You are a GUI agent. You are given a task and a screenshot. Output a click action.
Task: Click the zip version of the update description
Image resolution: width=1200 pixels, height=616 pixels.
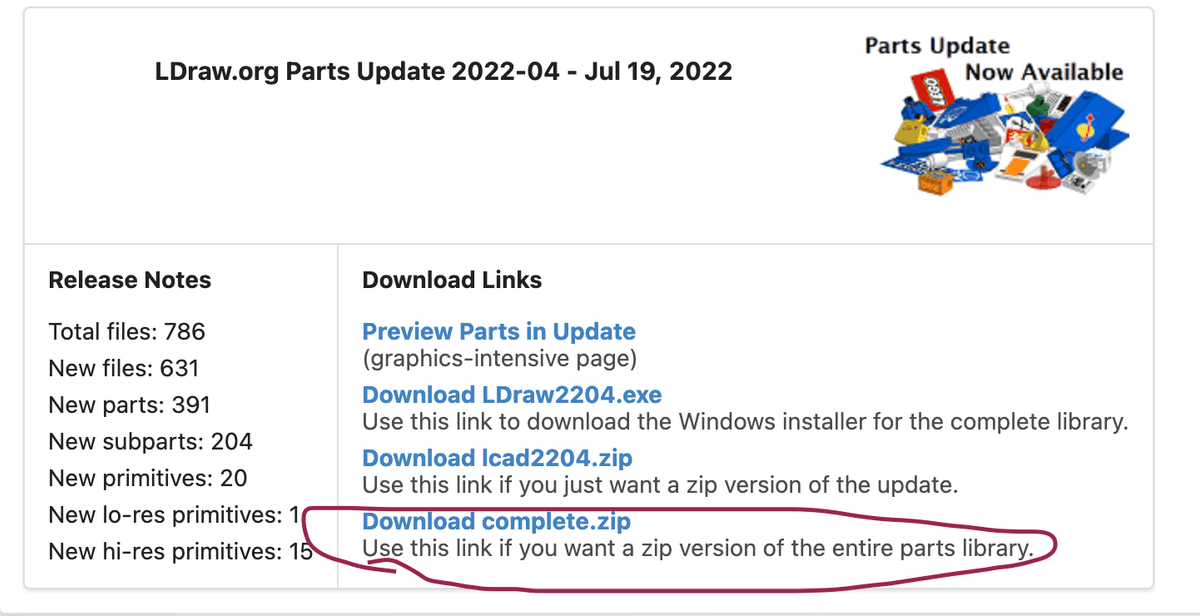pyautogui.click(x=660, y=485)
